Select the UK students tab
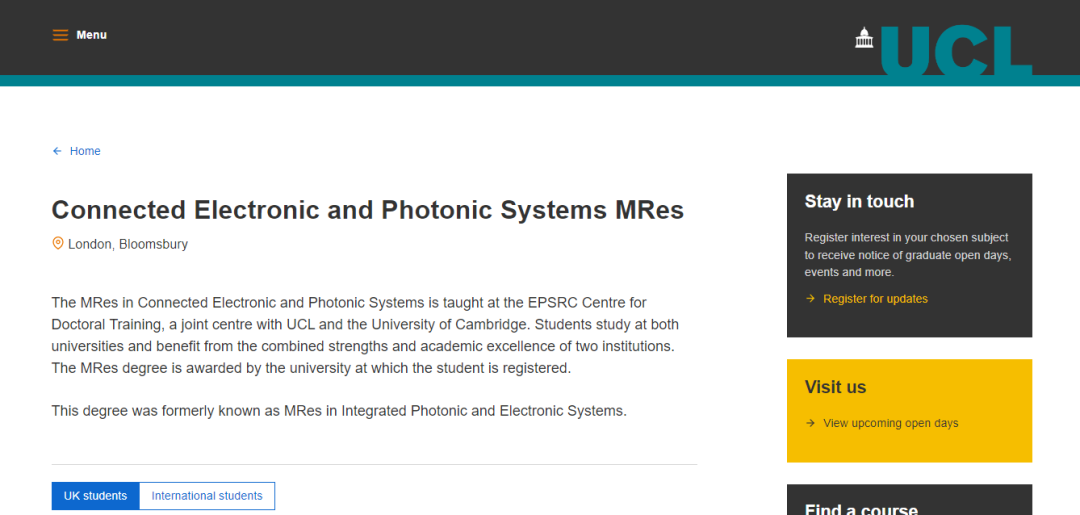 point(95,496)
